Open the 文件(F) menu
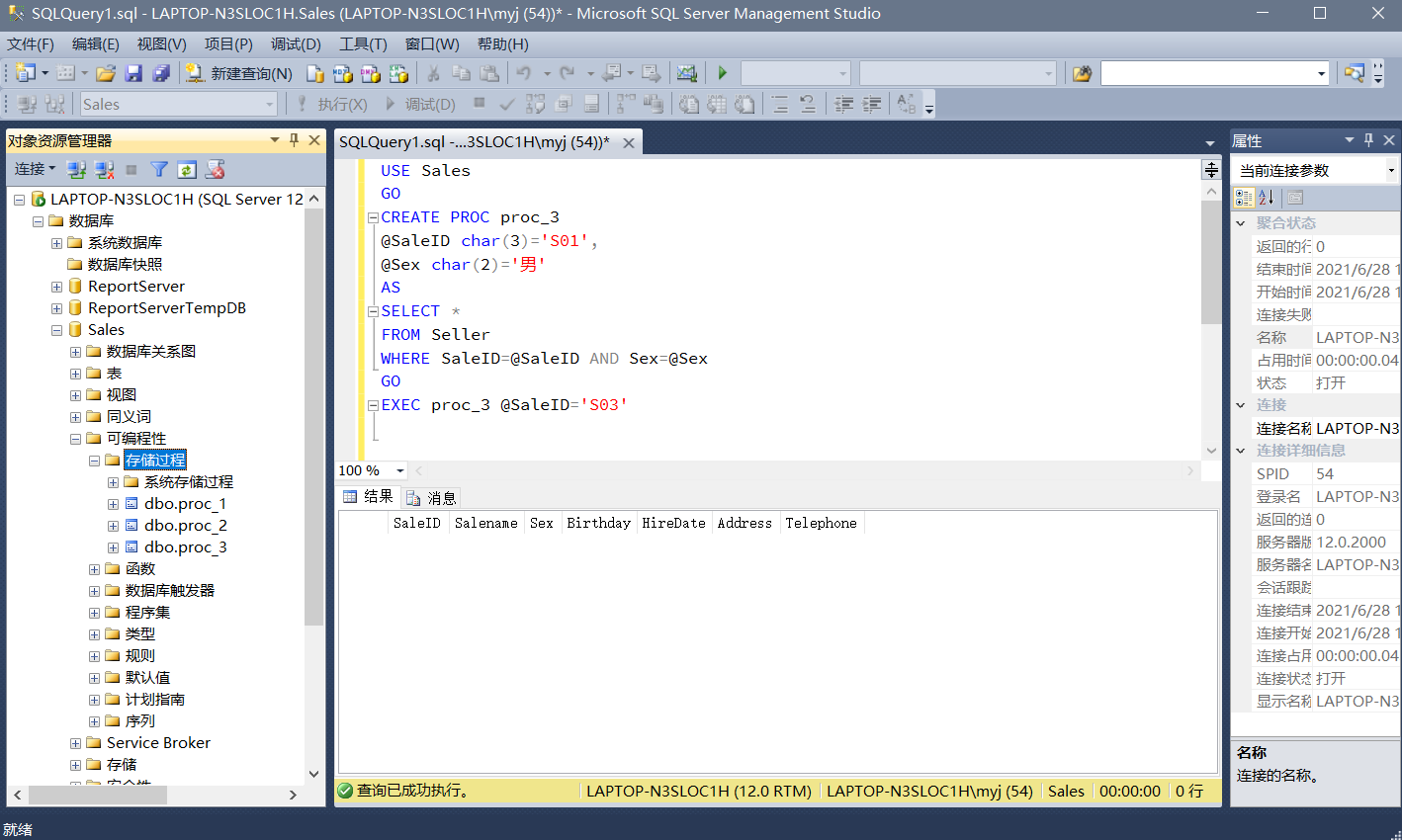This screenshot has width=1402, height=840. click(x=31, y=44)
